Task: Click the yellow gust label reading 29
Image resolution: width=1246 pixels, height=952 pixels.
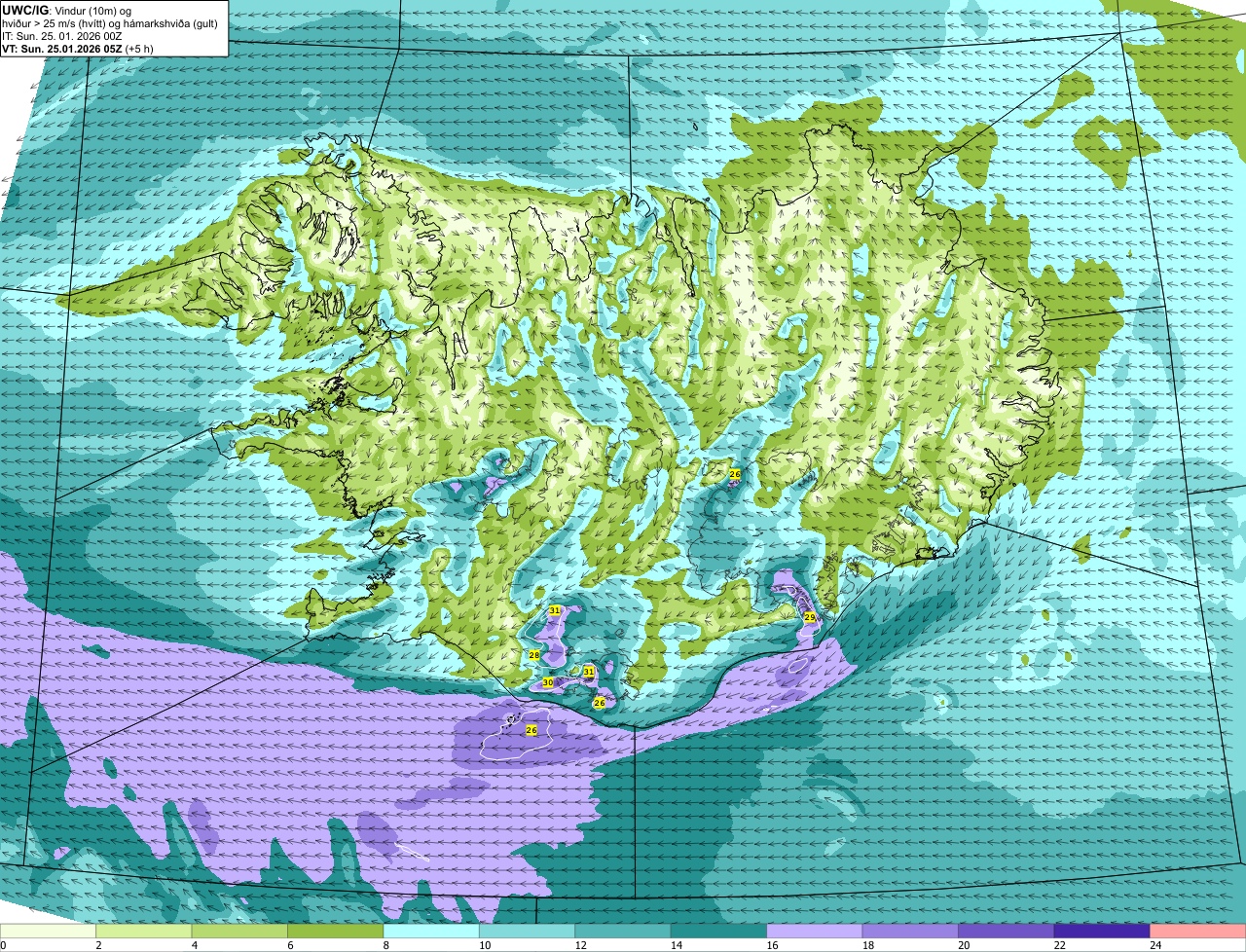Action: [x=810, y=617]
